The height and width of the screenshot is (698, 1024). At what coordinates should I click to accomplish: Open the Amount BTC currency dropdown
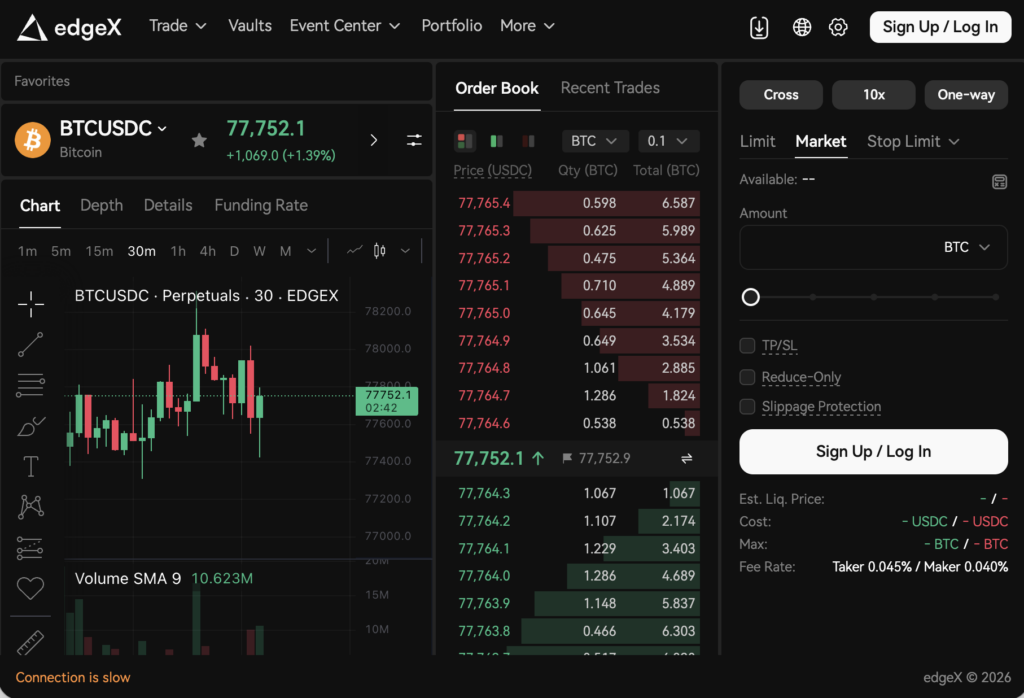point(967,247)
